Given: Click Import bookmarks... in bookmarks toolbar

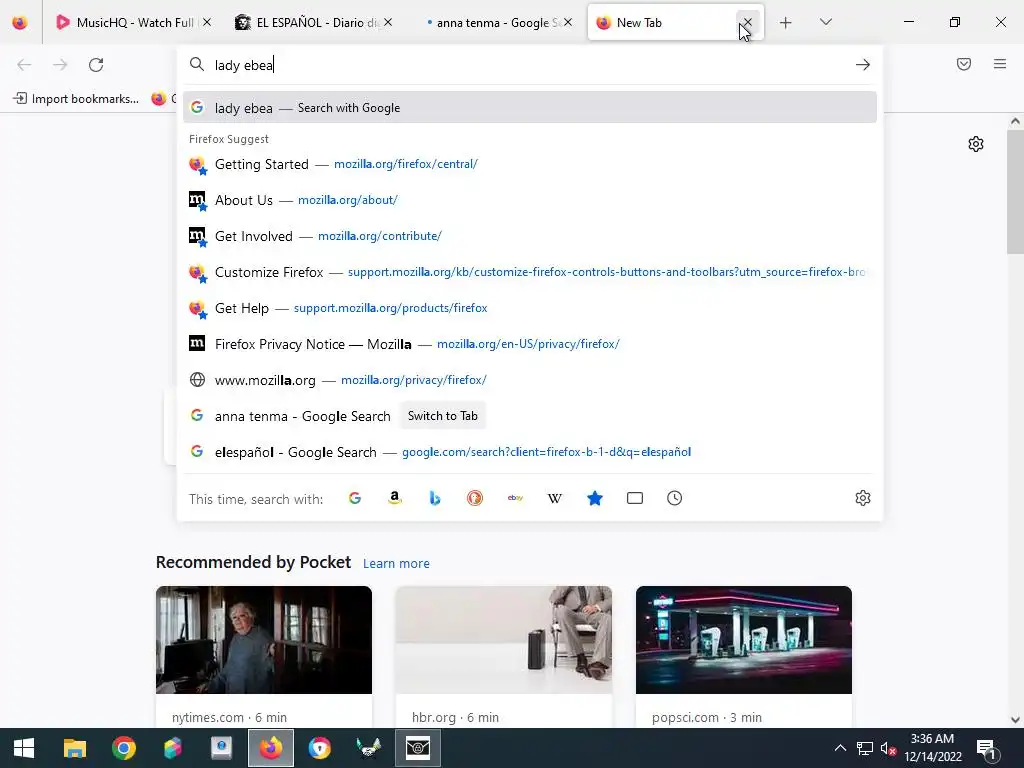Looking at the screenshot, I should click(x=76, y=99).
